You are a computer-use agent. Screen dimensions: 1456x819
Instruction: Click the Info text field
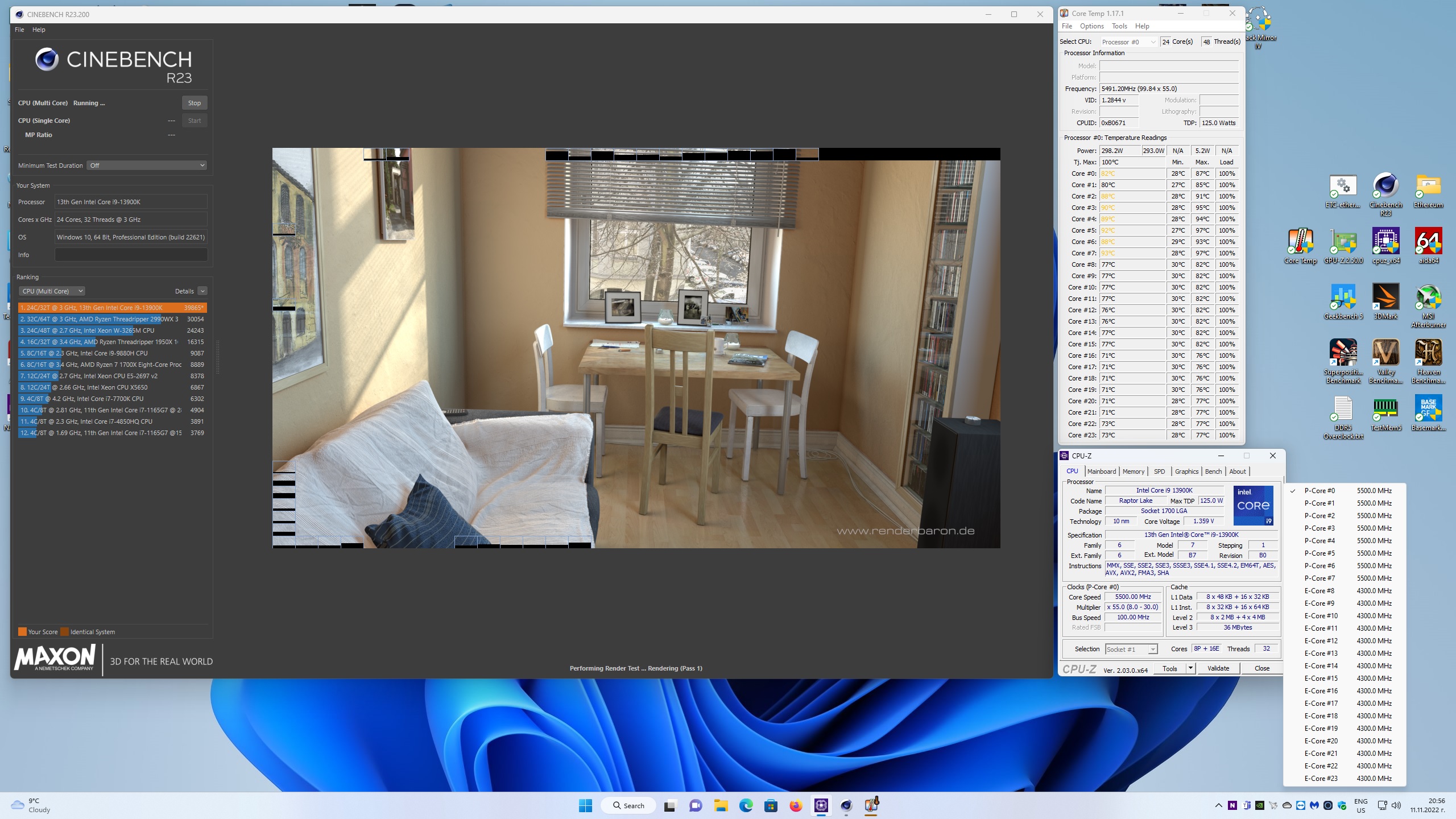(x=131, y=255)
